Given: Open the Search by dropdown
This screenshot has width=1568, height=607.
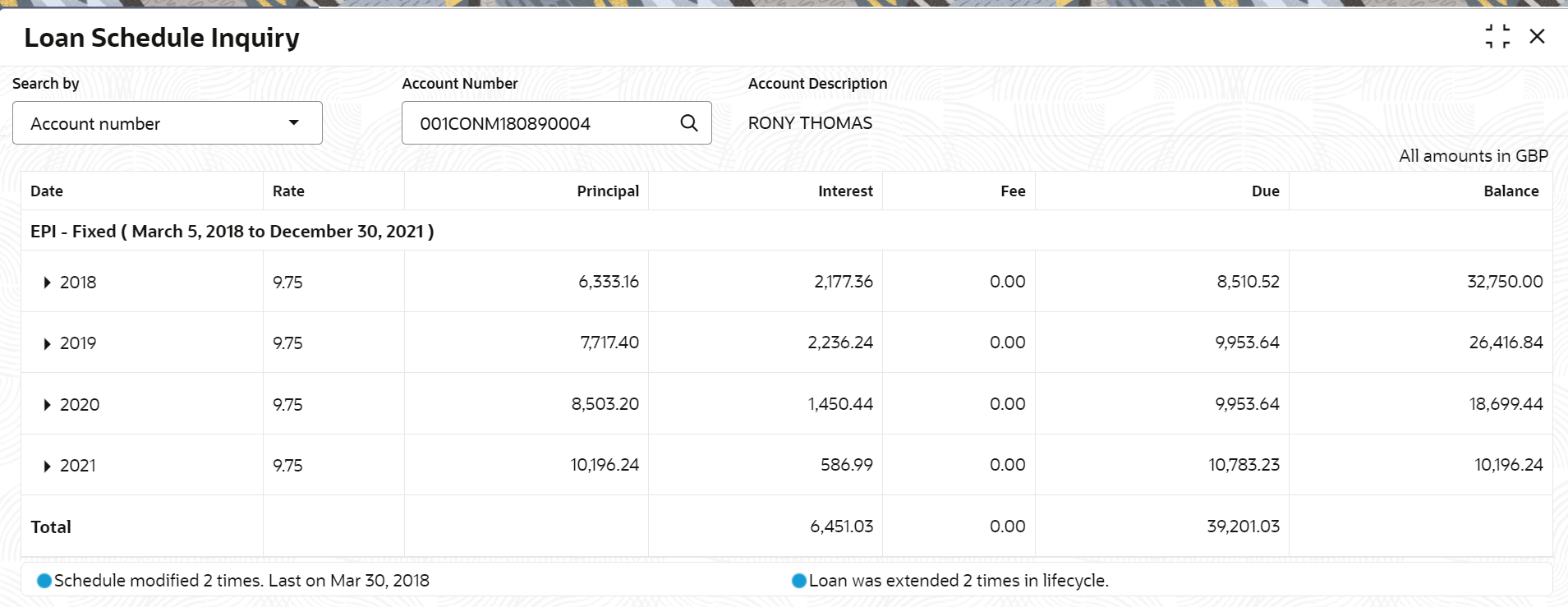Looking at the screenshot, I should pos(168,123).
